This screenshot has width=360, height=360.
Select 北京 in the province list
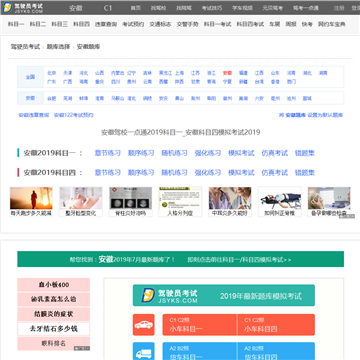52,73
